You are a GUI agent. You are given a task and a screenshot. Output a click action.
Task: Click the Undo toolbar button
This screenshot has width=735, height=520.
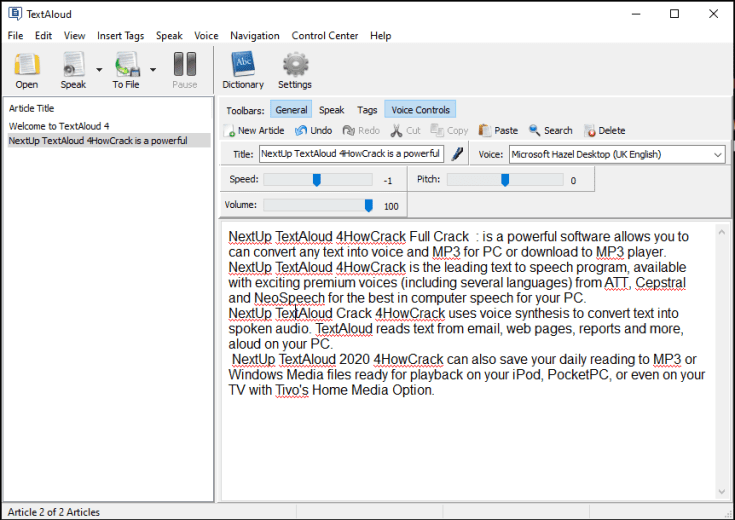(313, 130)
